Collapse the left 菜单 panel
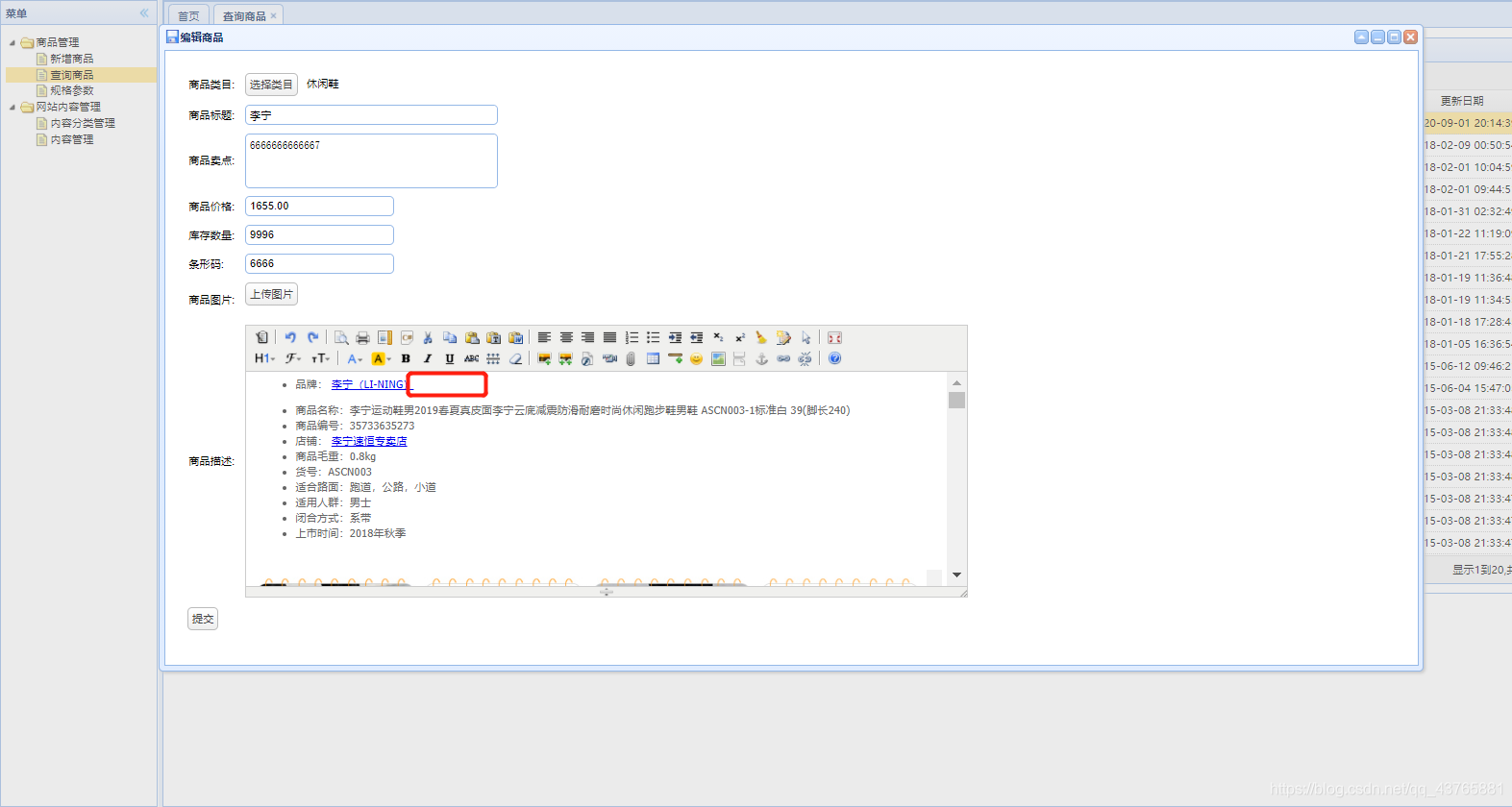Image resolution: width=1512 pixels, height=807 pixels. (144, 13)
